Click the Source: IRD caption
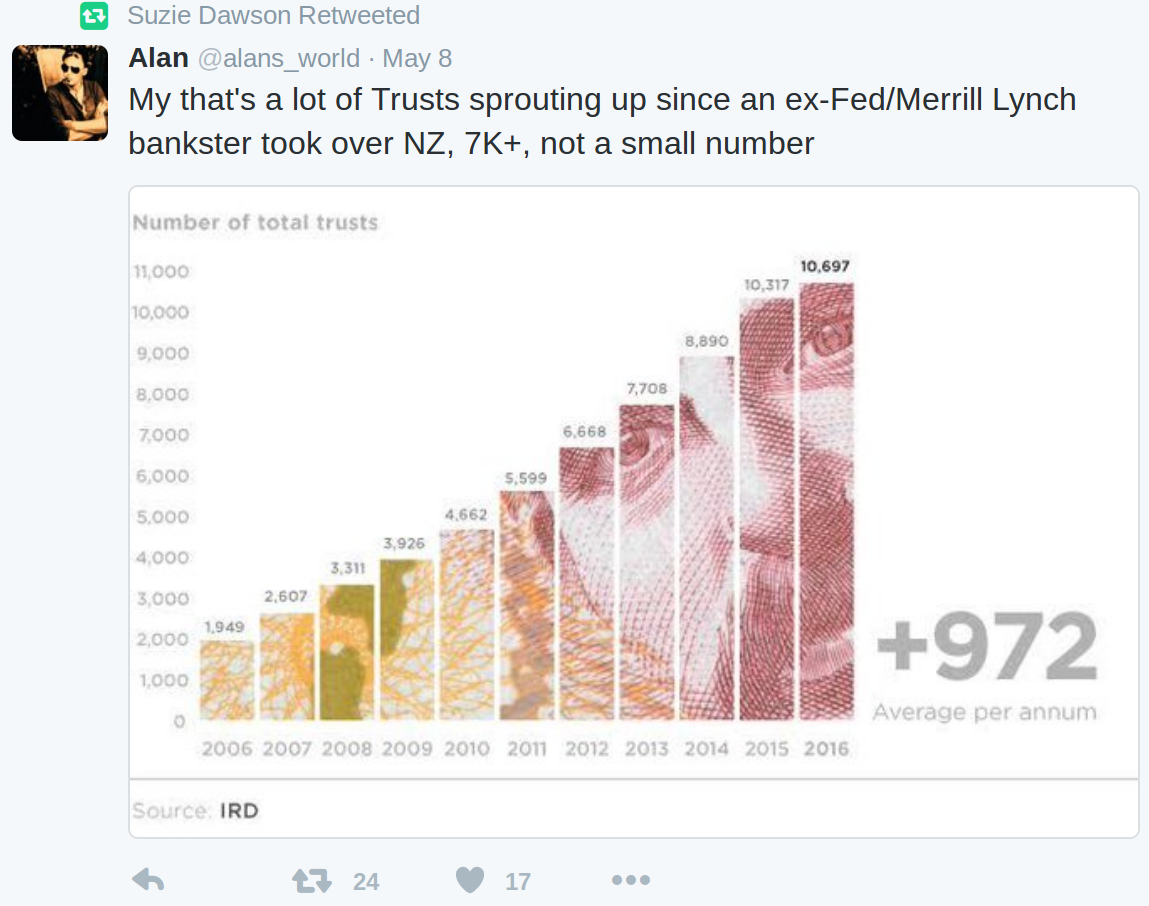The image size is (1149, 906). pos(195,811)
